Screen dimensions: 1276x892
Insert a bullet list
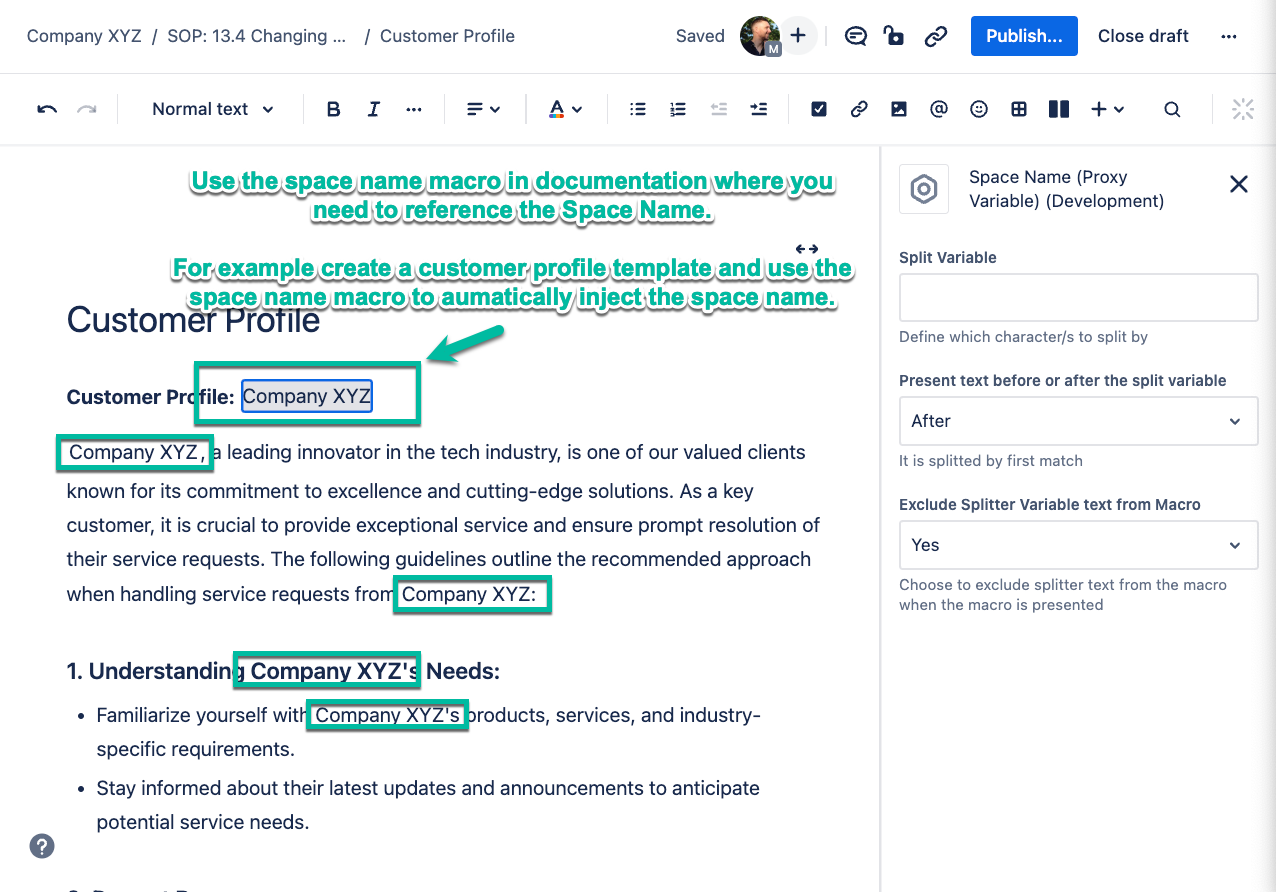coord(637,110)
